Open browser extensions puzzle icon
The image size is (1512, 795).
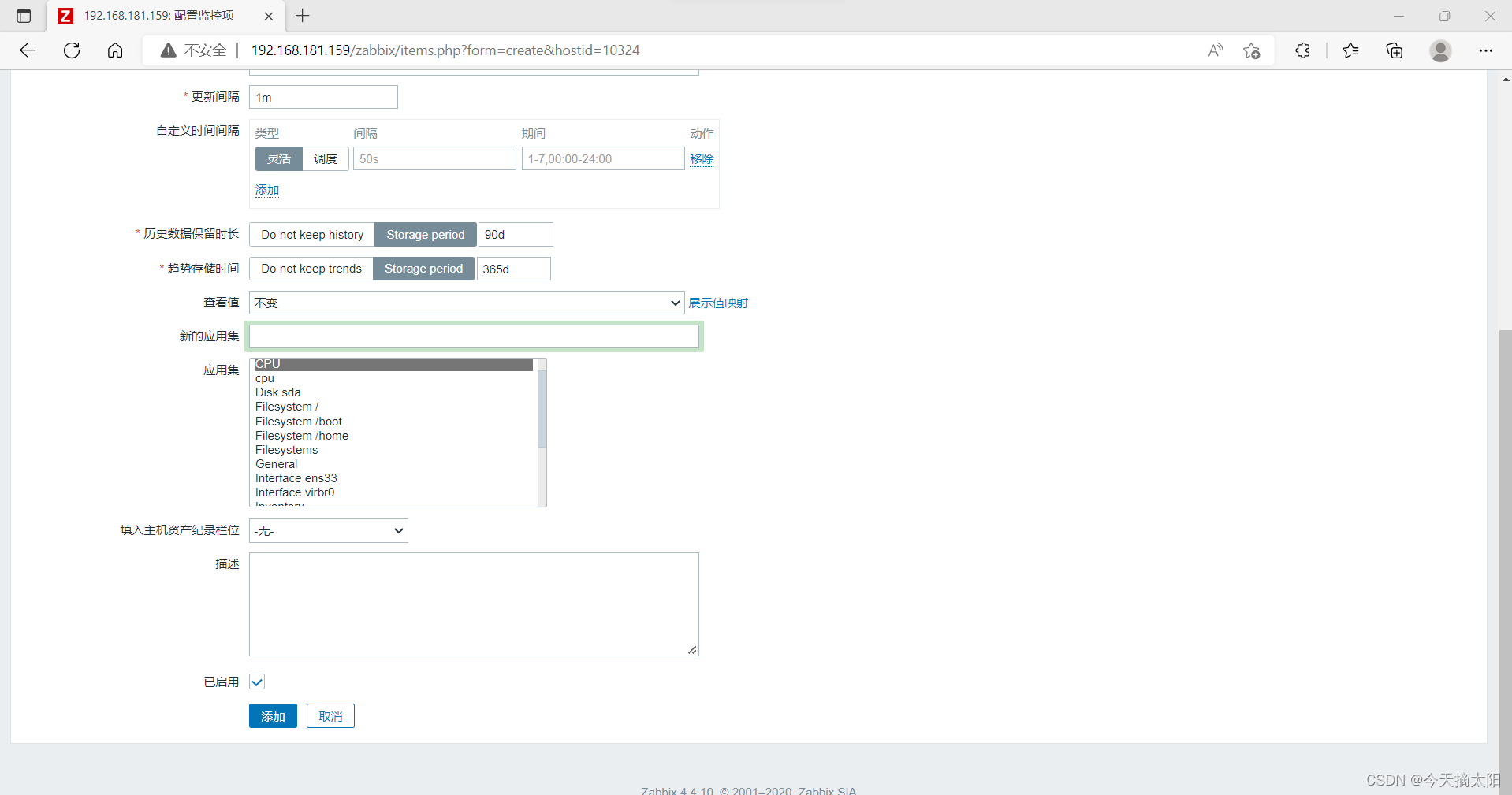[1302, 50]
